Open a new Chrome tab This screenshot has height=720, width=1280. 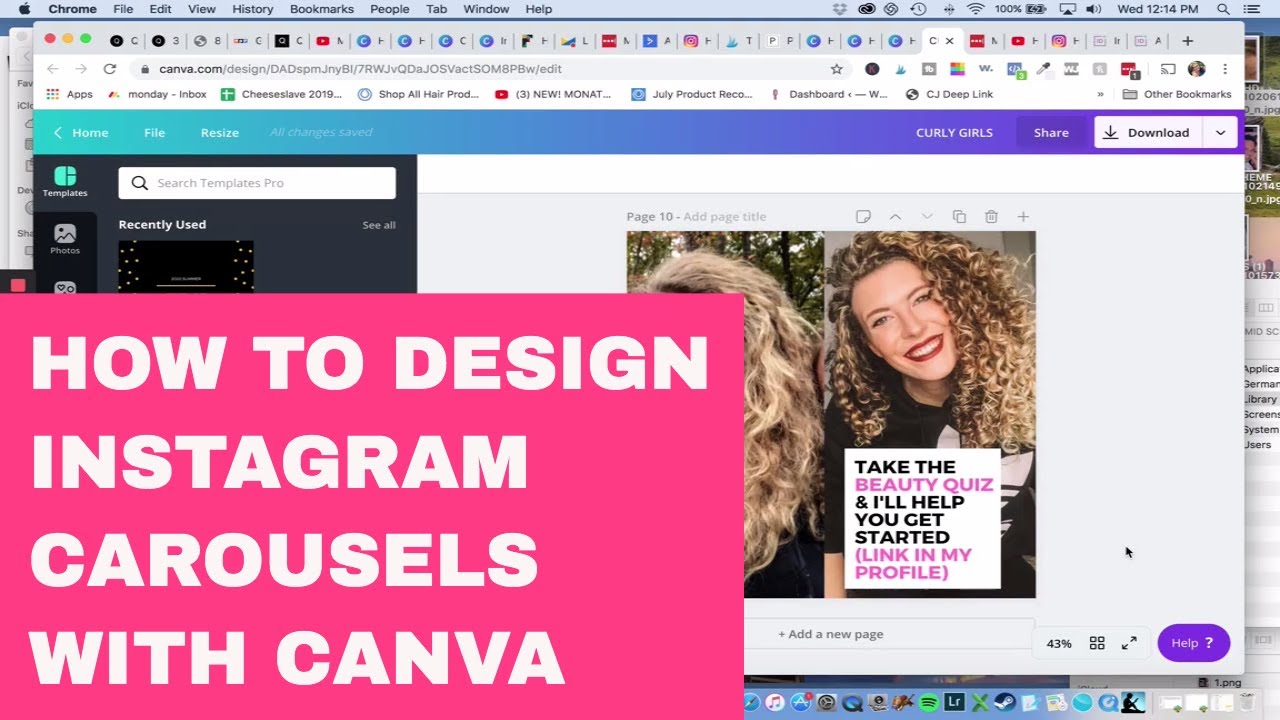point(1187,41)
